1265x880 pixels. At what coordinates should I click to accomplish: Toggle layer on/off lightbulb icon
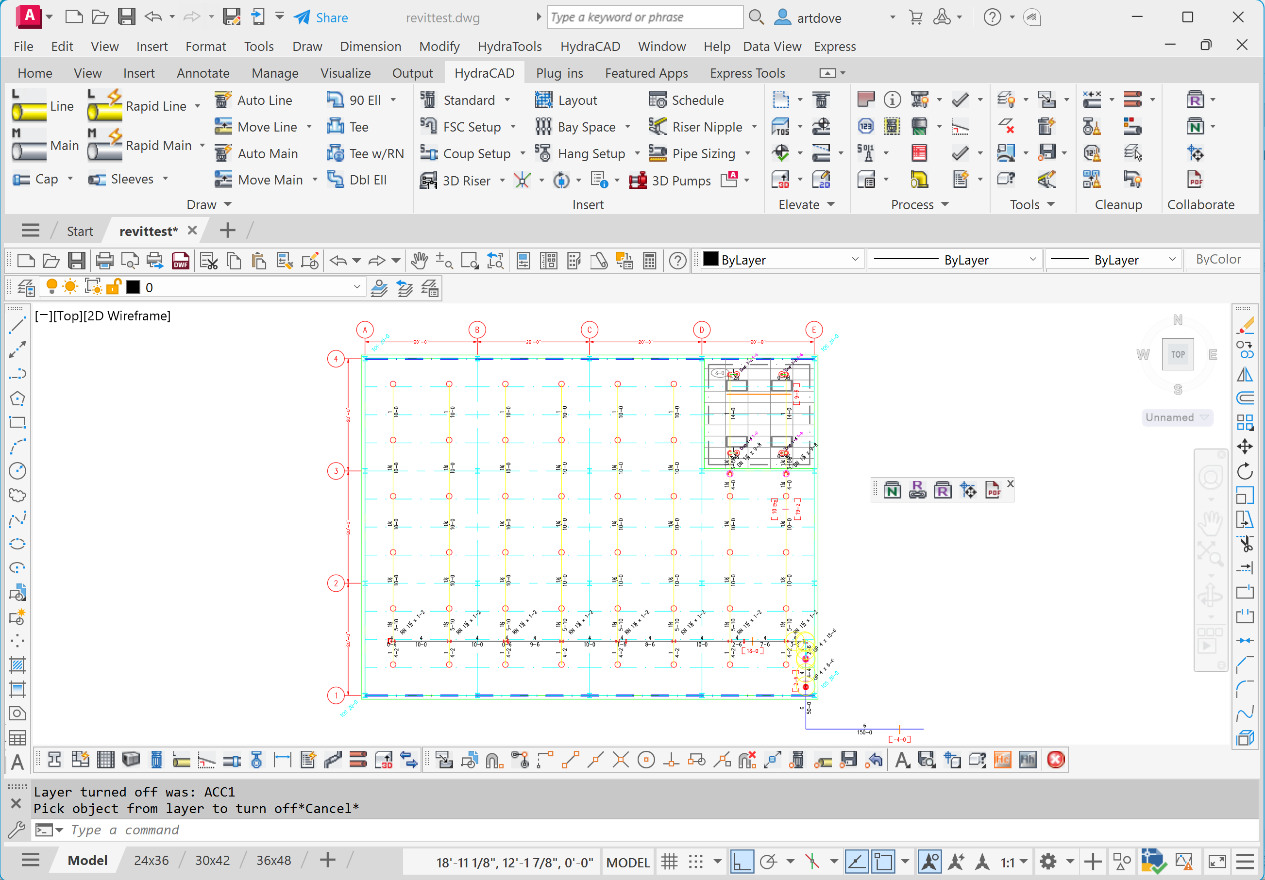(53, 287)
